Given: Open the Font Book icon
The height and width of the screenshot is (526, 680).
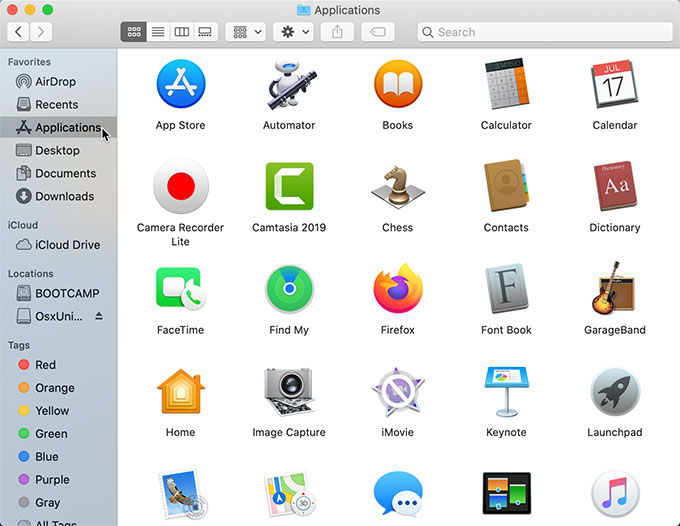Looking at the screenshot, I should click(x=507, y=288).
